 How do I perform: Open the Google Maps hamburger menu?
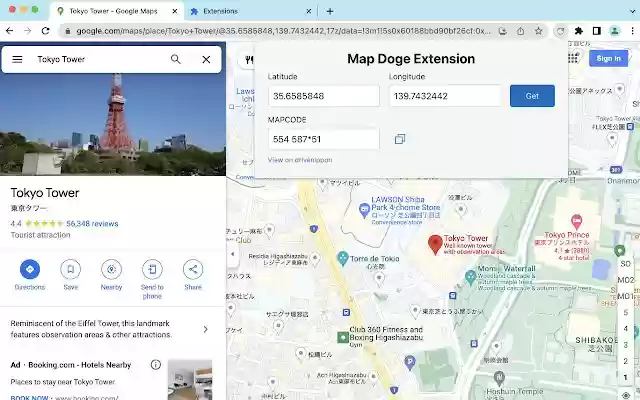tap(17, 60)
